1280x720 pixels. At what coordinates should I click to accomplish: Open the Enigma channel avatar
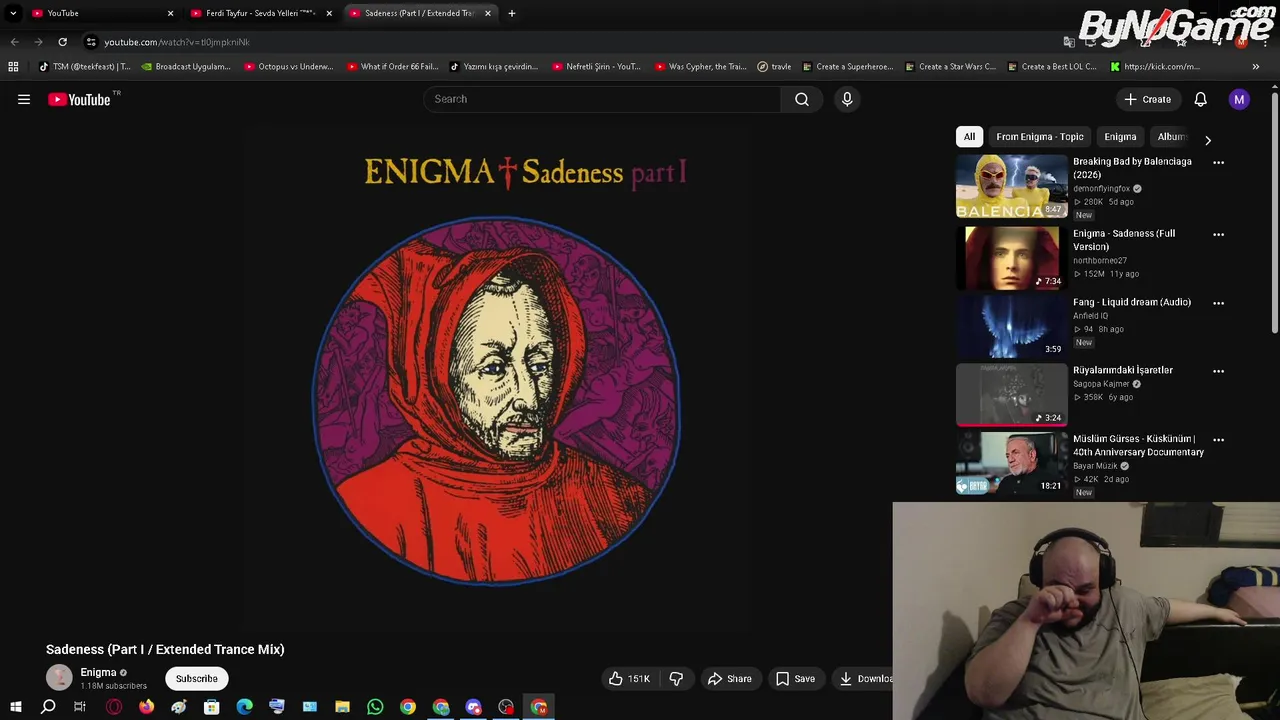point(59,678)
